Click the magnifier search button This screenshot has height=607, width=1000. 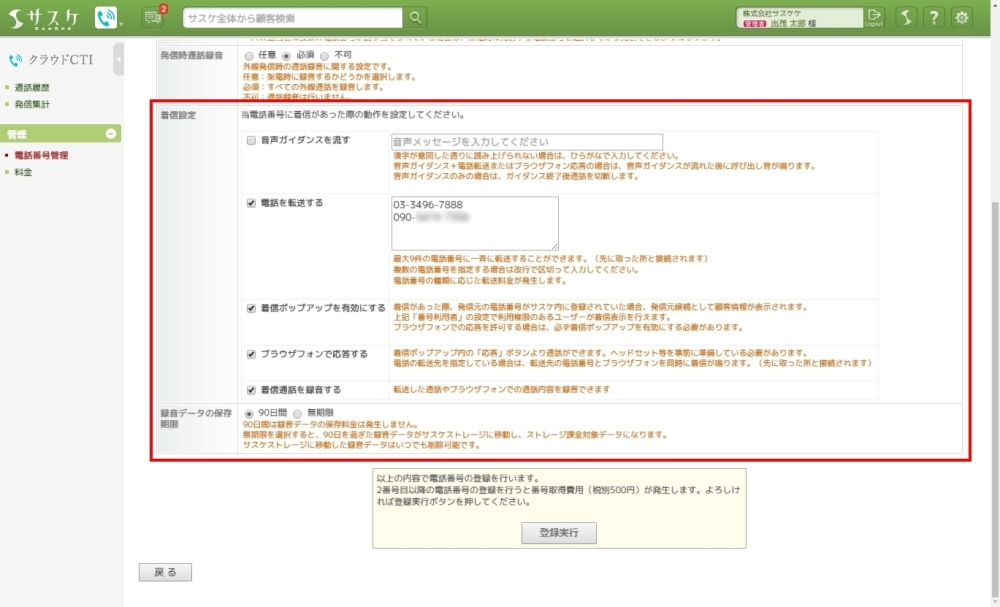tap(416, 17)
